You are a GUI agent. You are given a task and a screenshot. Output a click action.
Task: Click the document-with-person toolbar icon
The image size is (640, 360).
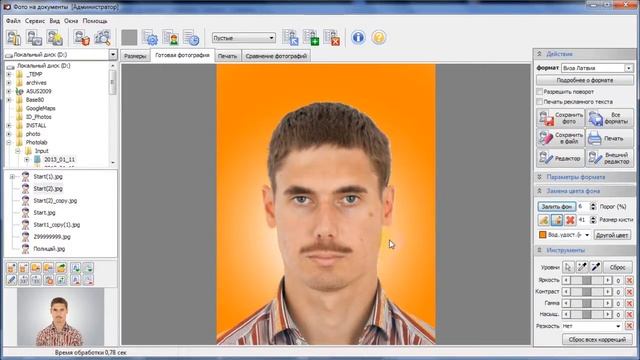(x=170, y=38)
